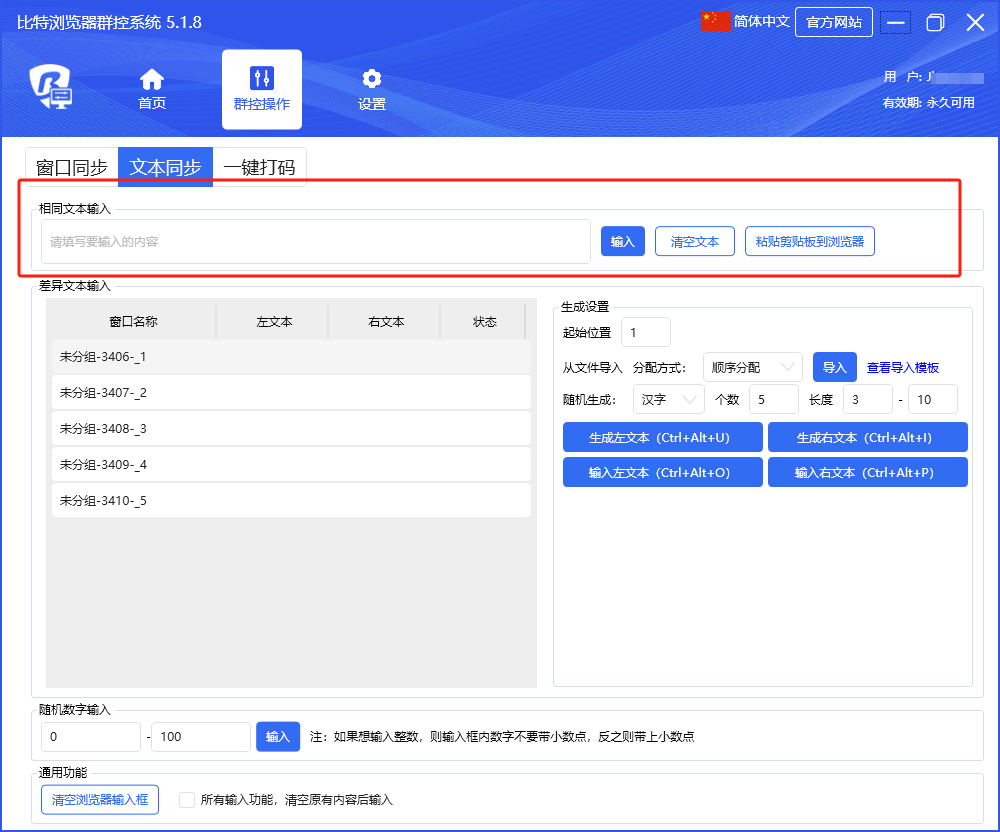This screenshot has width=1000, height=832.
Task: Click the China flag language icon
Action: click(715, 22)
